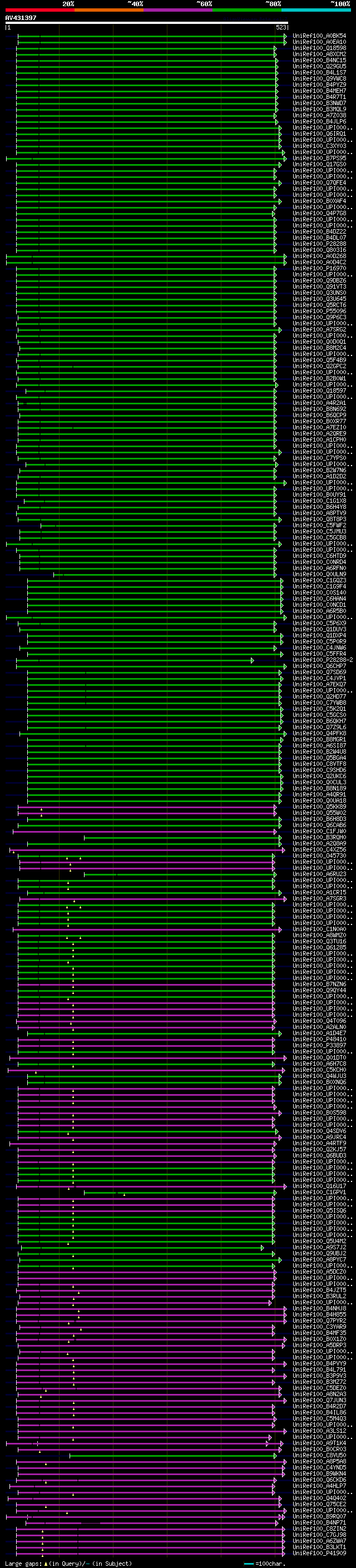356x1568 pixels.
Task: Click hit label UniRef100_A7SRG2
Action: (319, 330)
